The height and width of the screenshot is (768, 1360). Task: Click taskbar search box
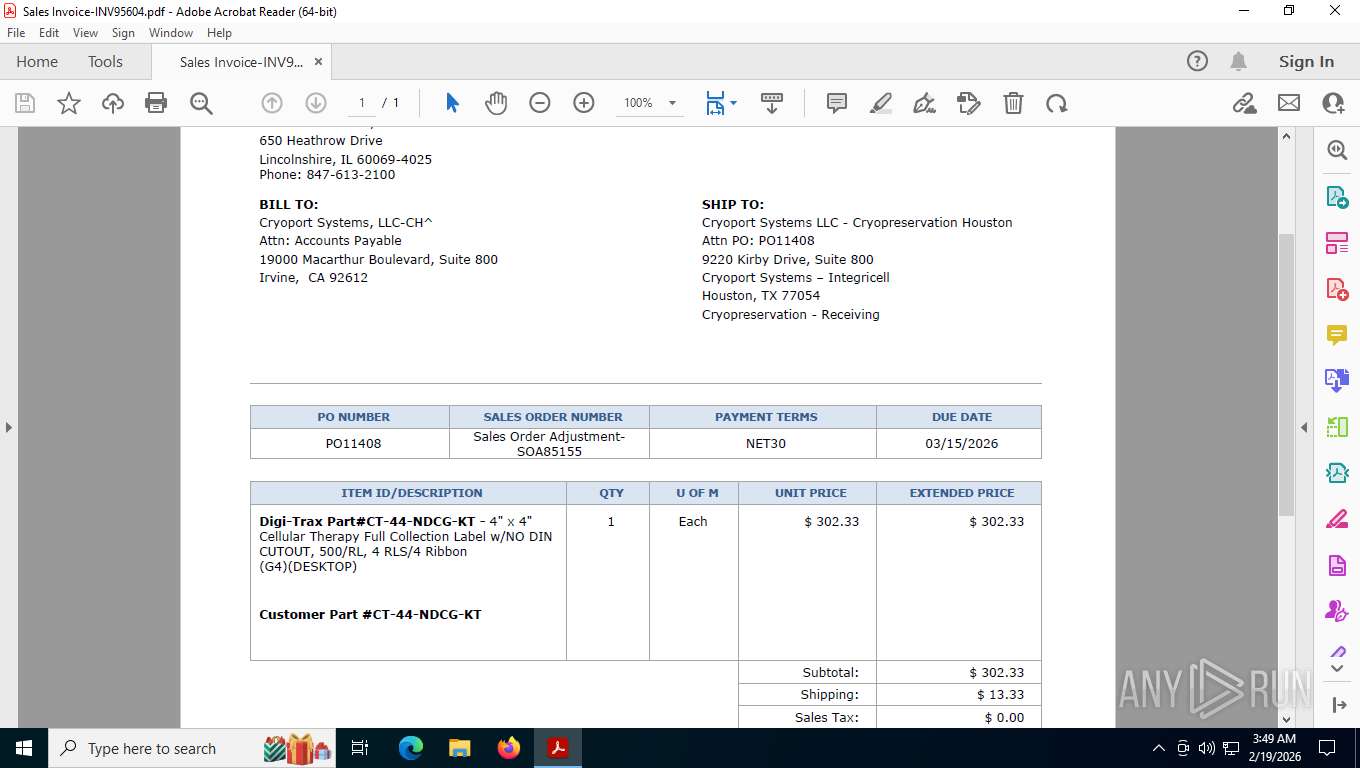(x=190, y=748)
